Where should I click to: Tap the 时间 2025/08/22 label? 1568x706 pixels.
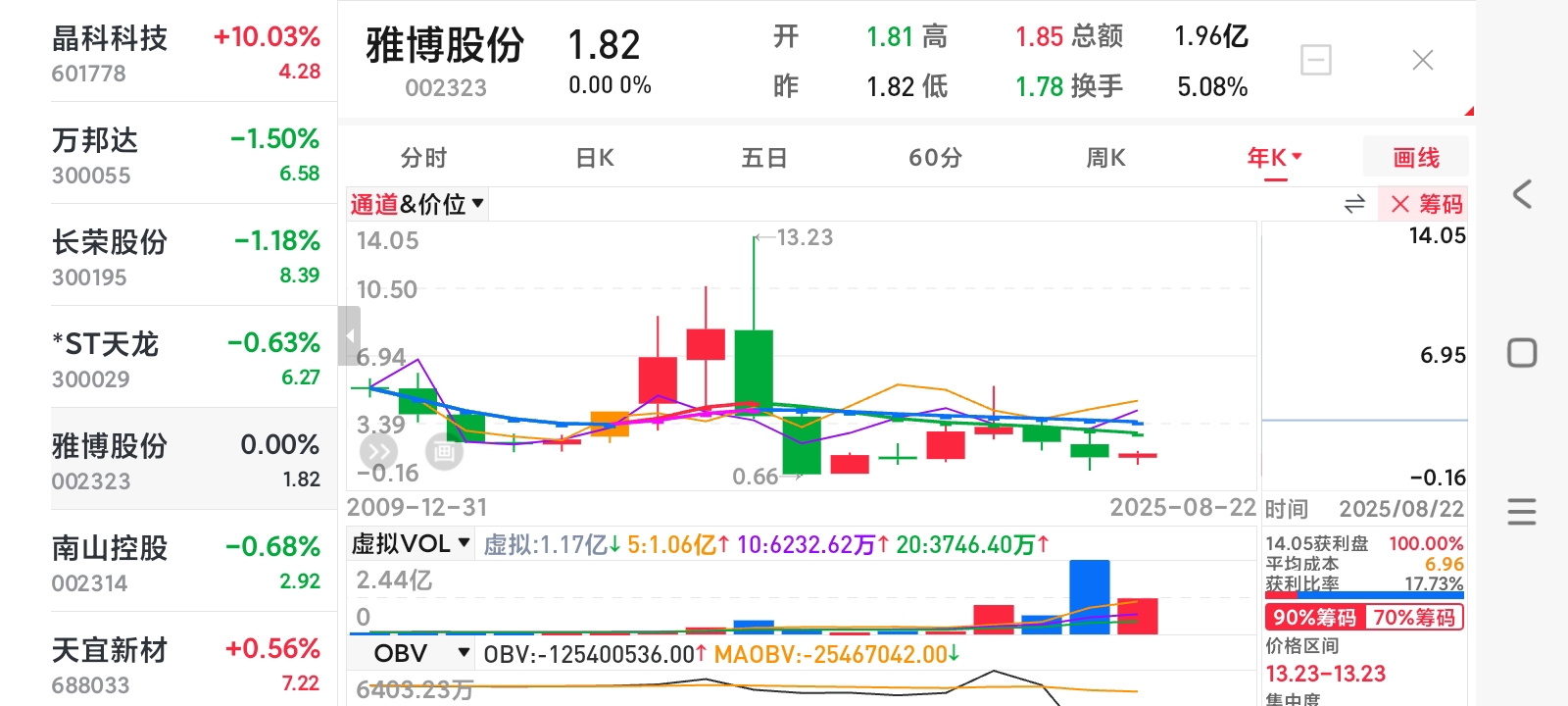pyautogui.click(x=1364, y=509)
